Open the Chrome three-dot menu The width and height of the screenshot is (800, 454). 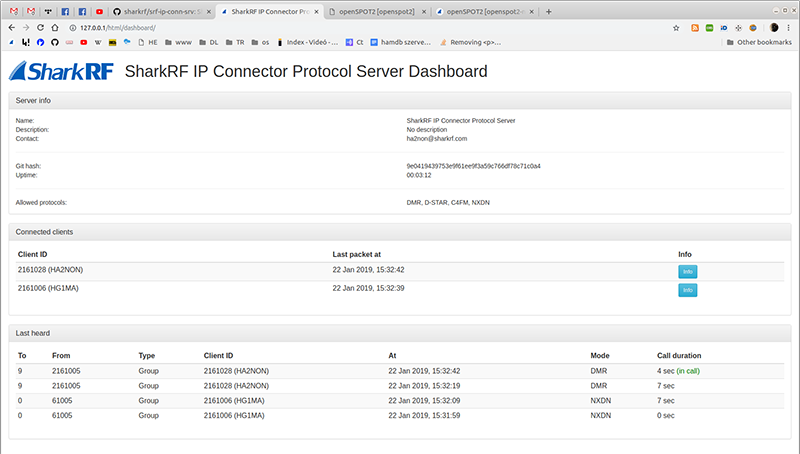[789, 28]
